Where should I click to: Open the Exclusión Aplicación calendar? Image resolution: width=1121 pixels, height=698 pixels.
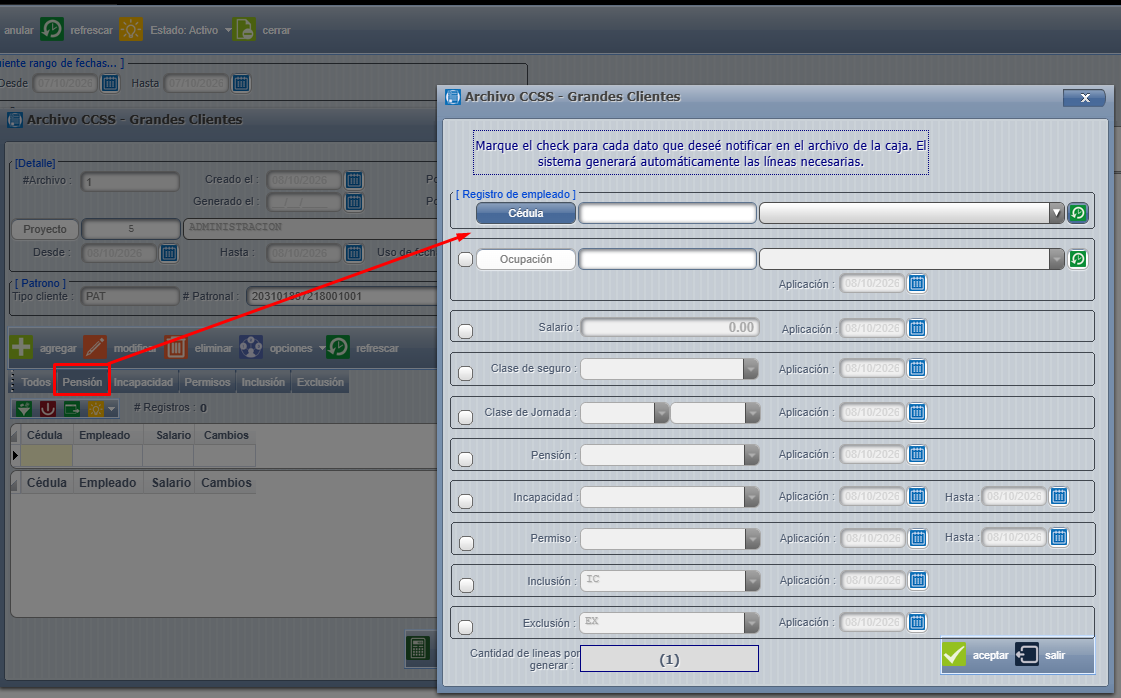click(917, 622)
